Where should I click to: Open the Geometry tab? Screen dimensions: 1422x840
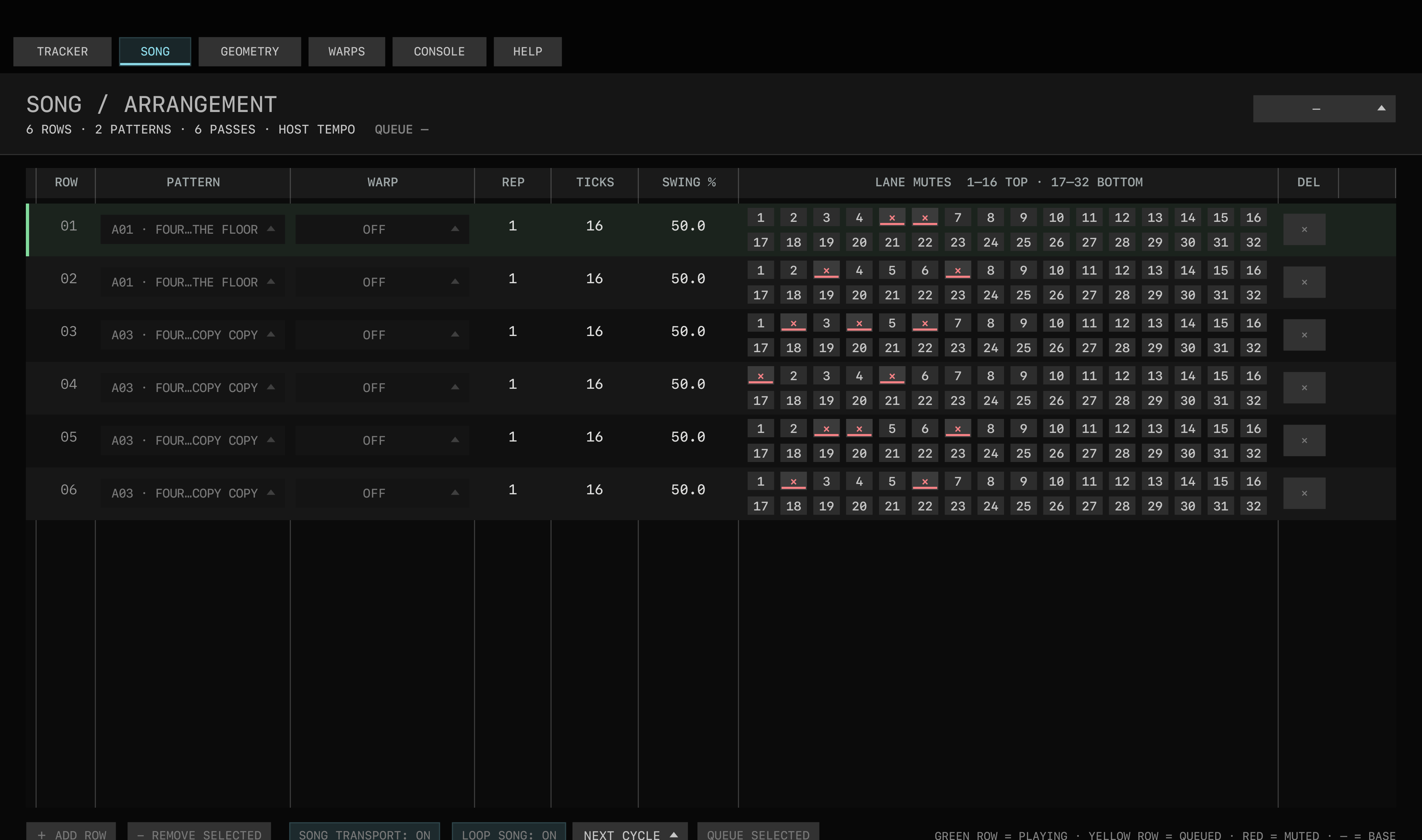click(x=250, y=51)
